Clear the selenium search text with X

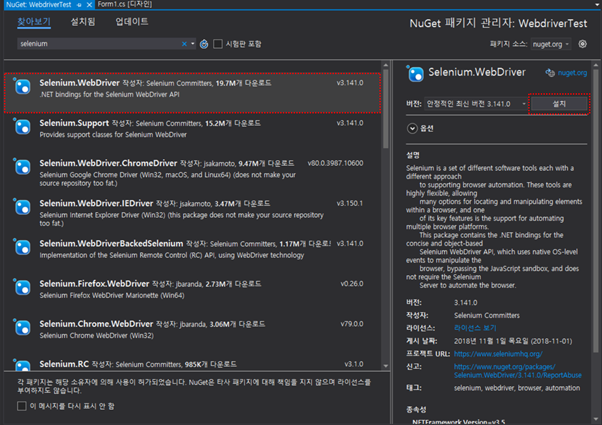[x=184, y=44]
